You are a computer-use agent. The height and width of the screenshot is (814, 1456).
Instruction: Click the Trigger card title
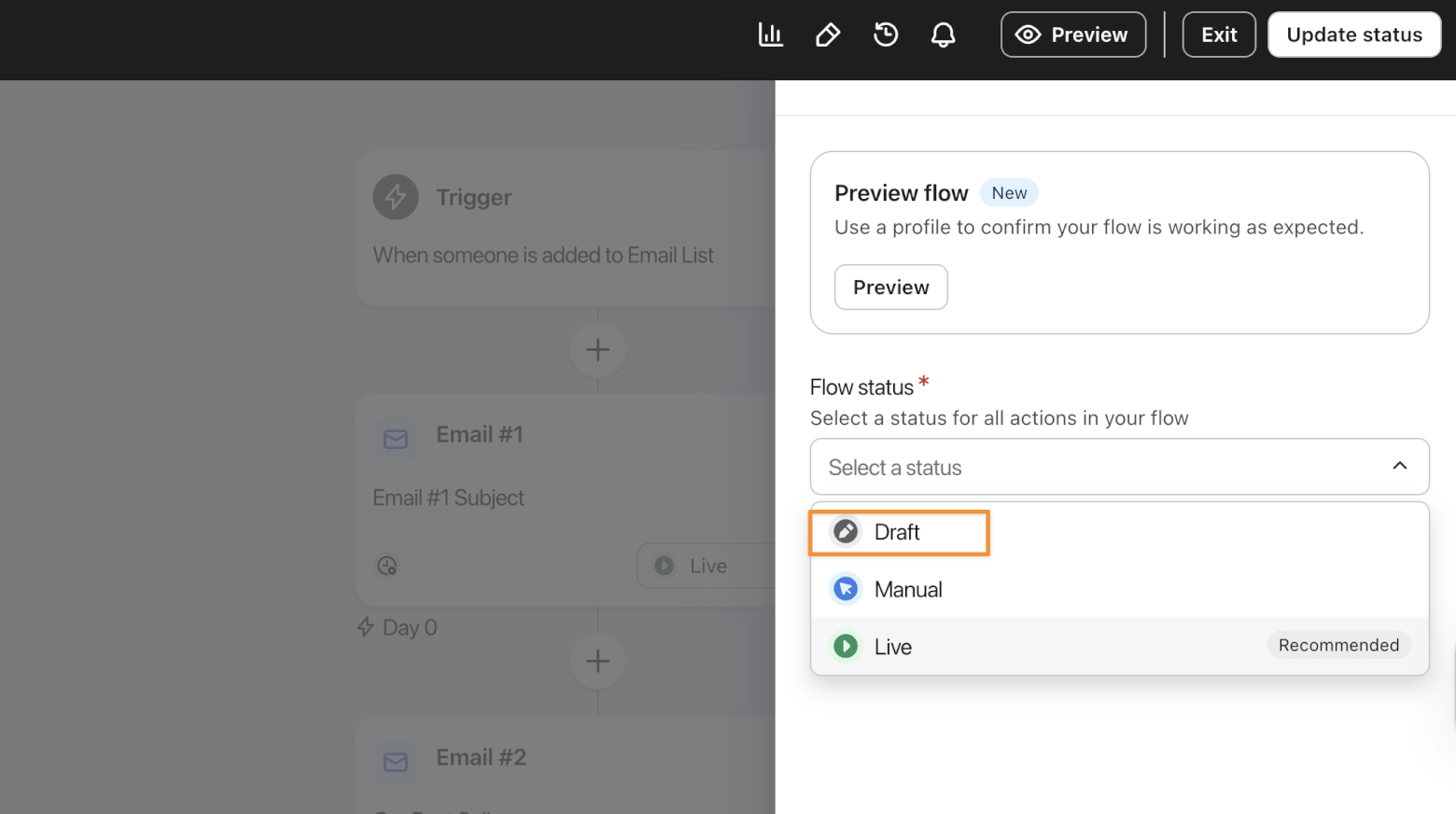pos(474,197)
